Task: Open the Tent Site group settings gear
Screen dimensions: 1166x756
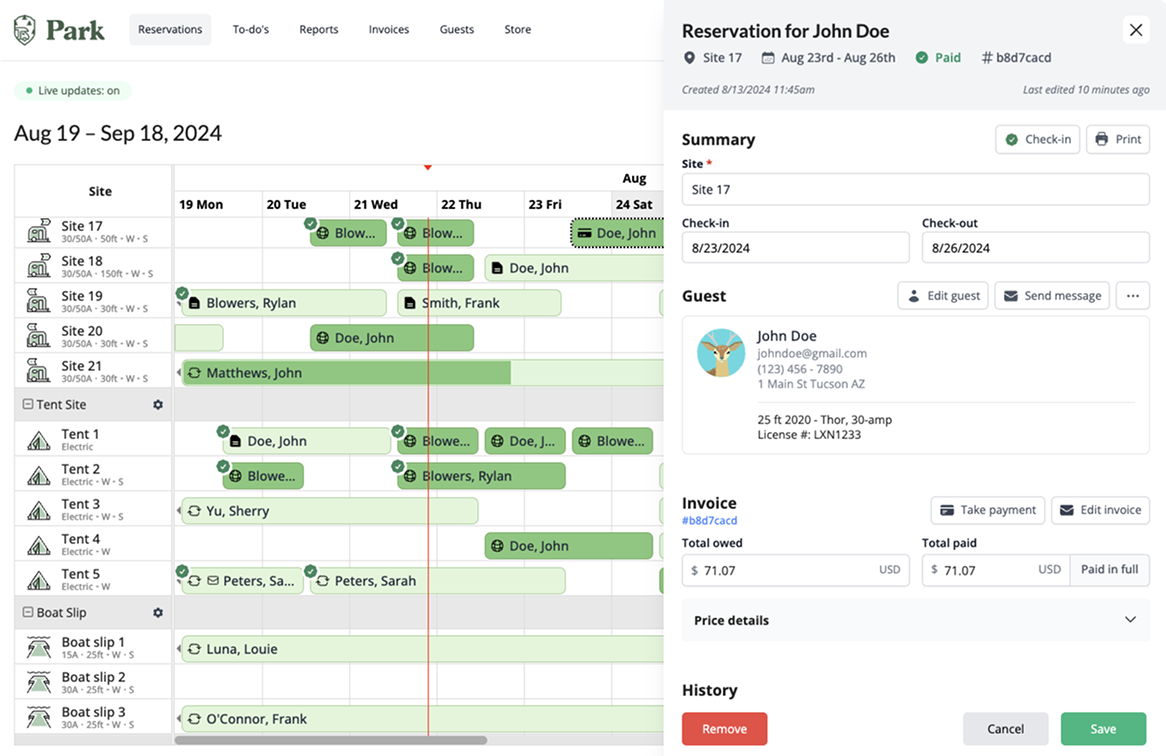Action: pyautogui.click(x=157, y=405)
